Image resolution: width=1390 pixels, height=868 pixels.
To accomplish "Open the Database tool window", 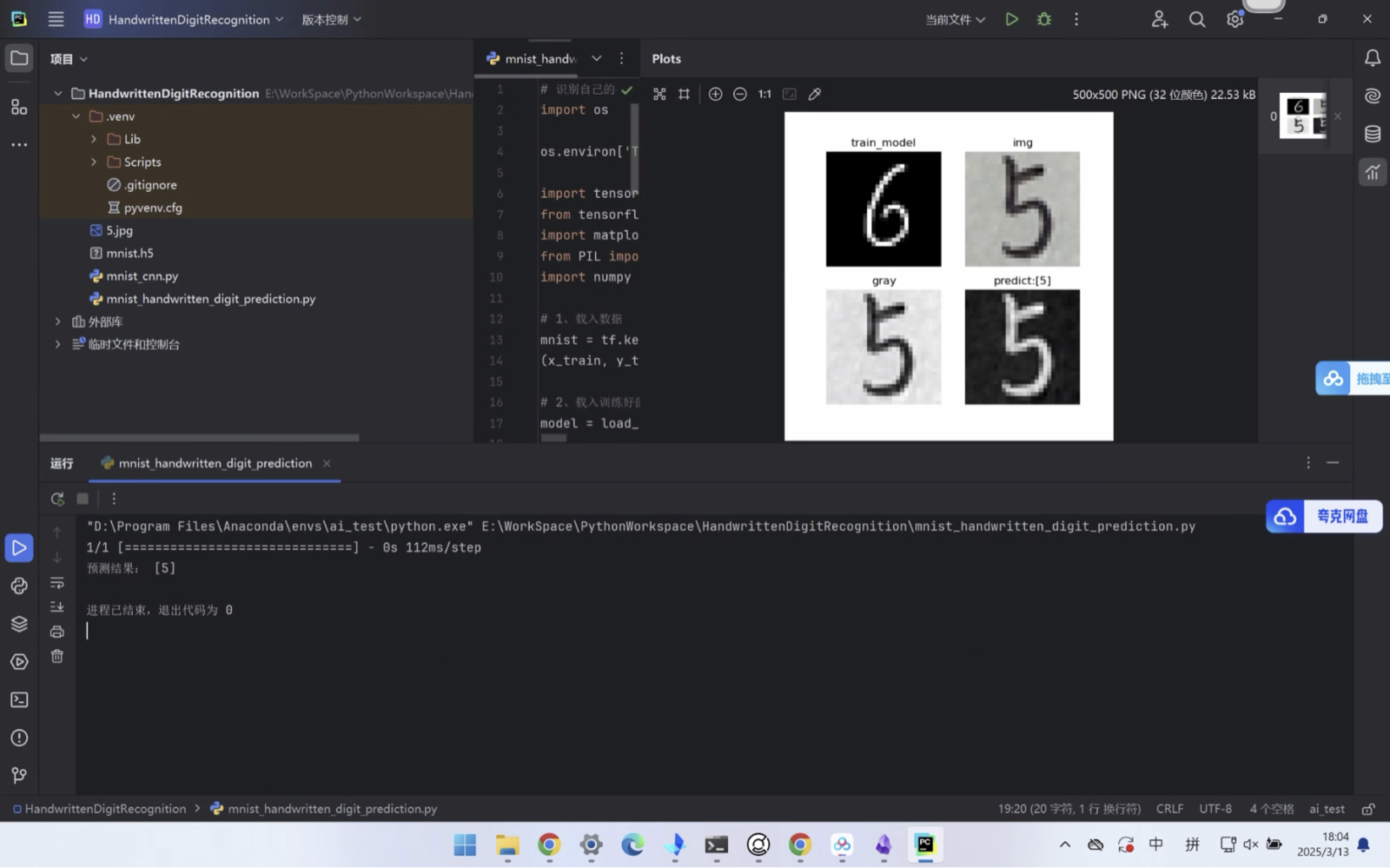I will pos(1373,134).
